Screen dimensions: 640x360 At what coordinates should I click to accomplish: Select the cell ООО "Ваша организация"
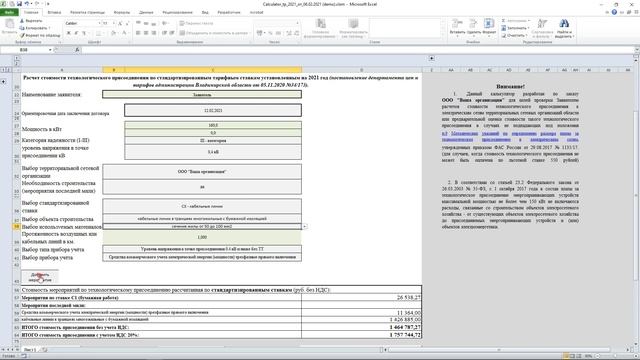[x=202, y=171]
